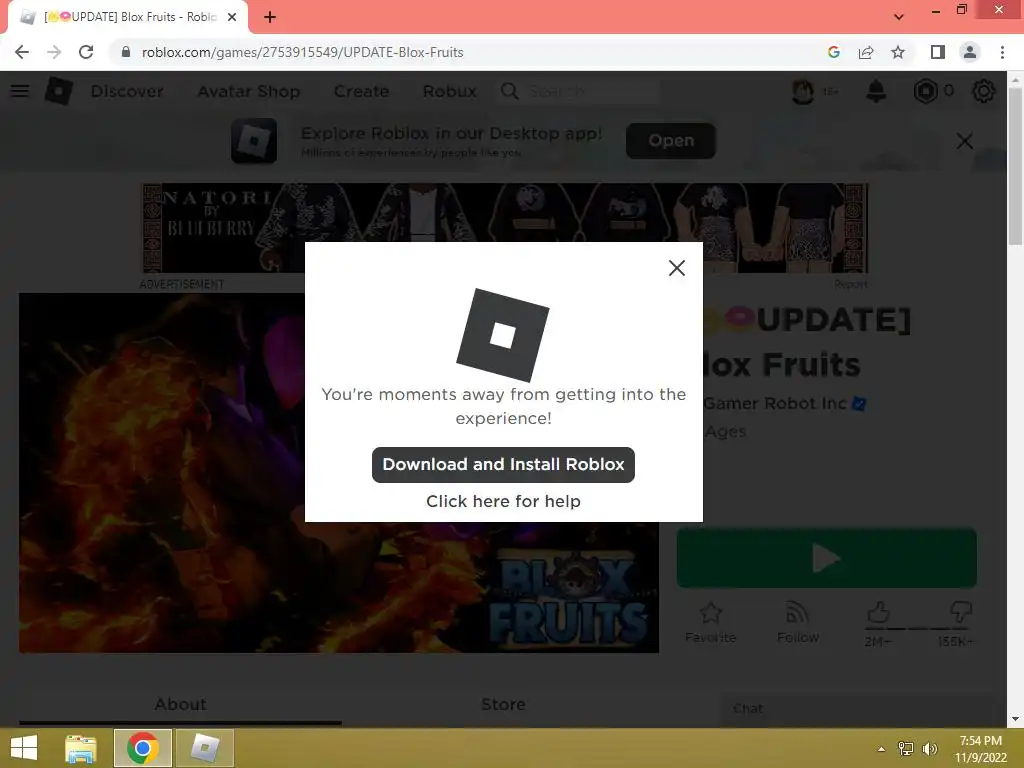Open the Discover menu item
The width and height of the screenshot is (1024, 768).
[x=127, y=91]
